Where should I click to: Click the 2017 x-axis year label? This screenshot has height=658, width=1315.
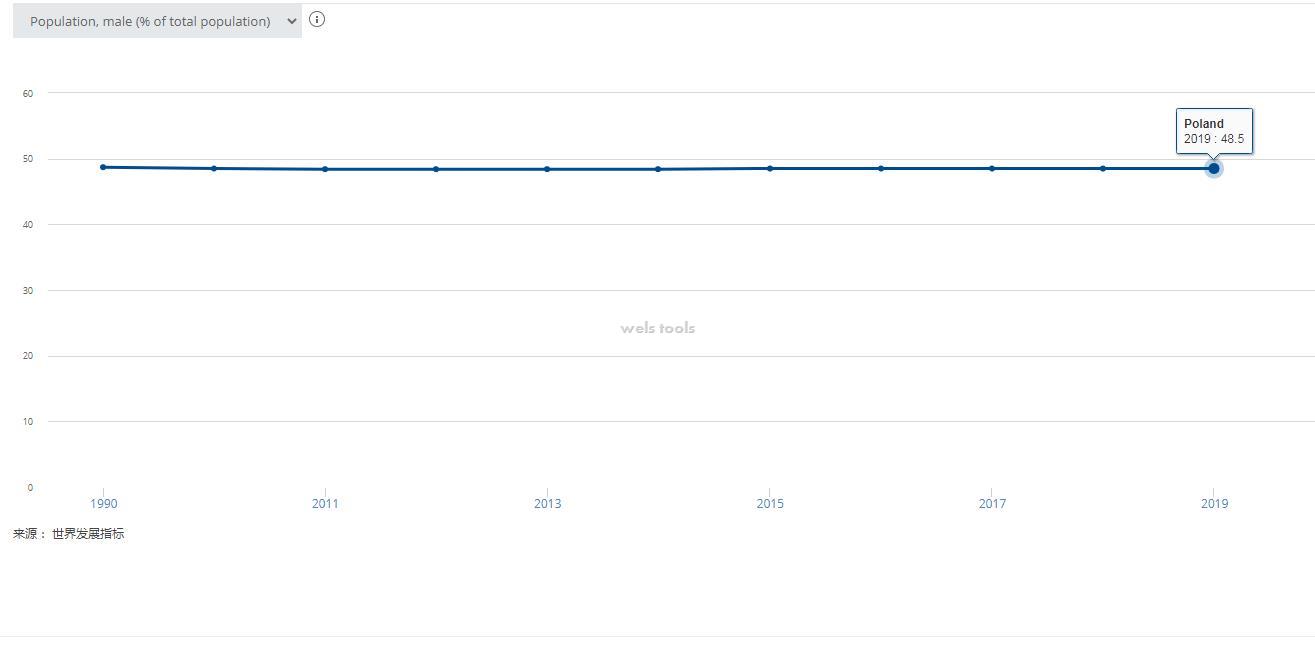(992, 504)
